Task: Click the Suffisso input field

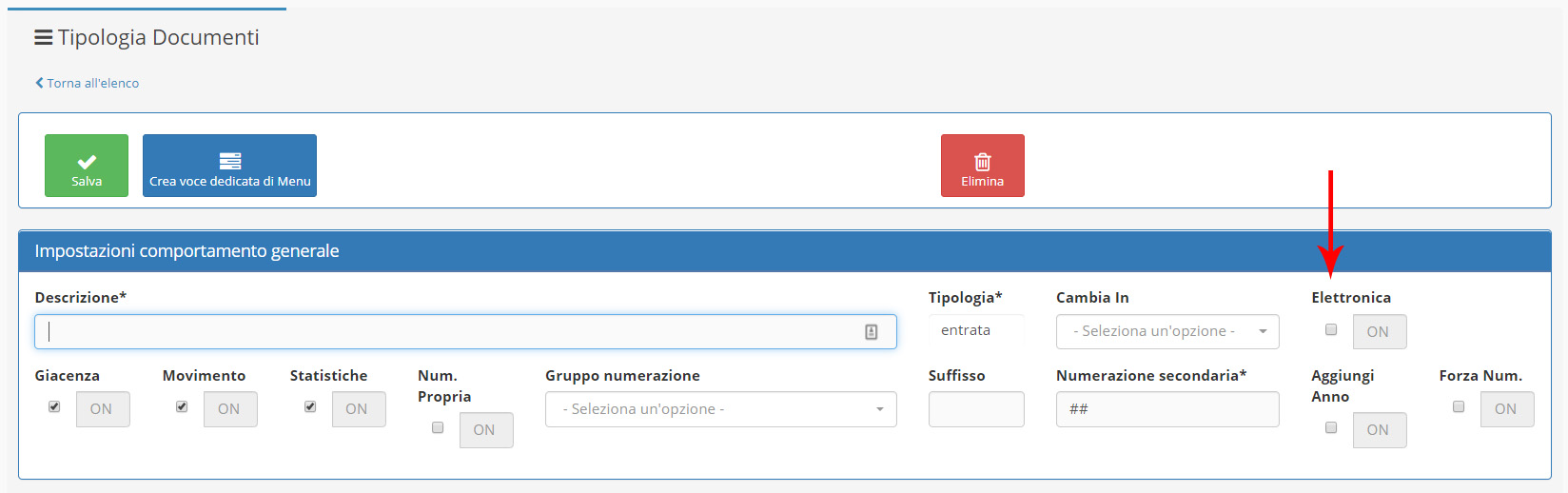Action: click(975, 409)
